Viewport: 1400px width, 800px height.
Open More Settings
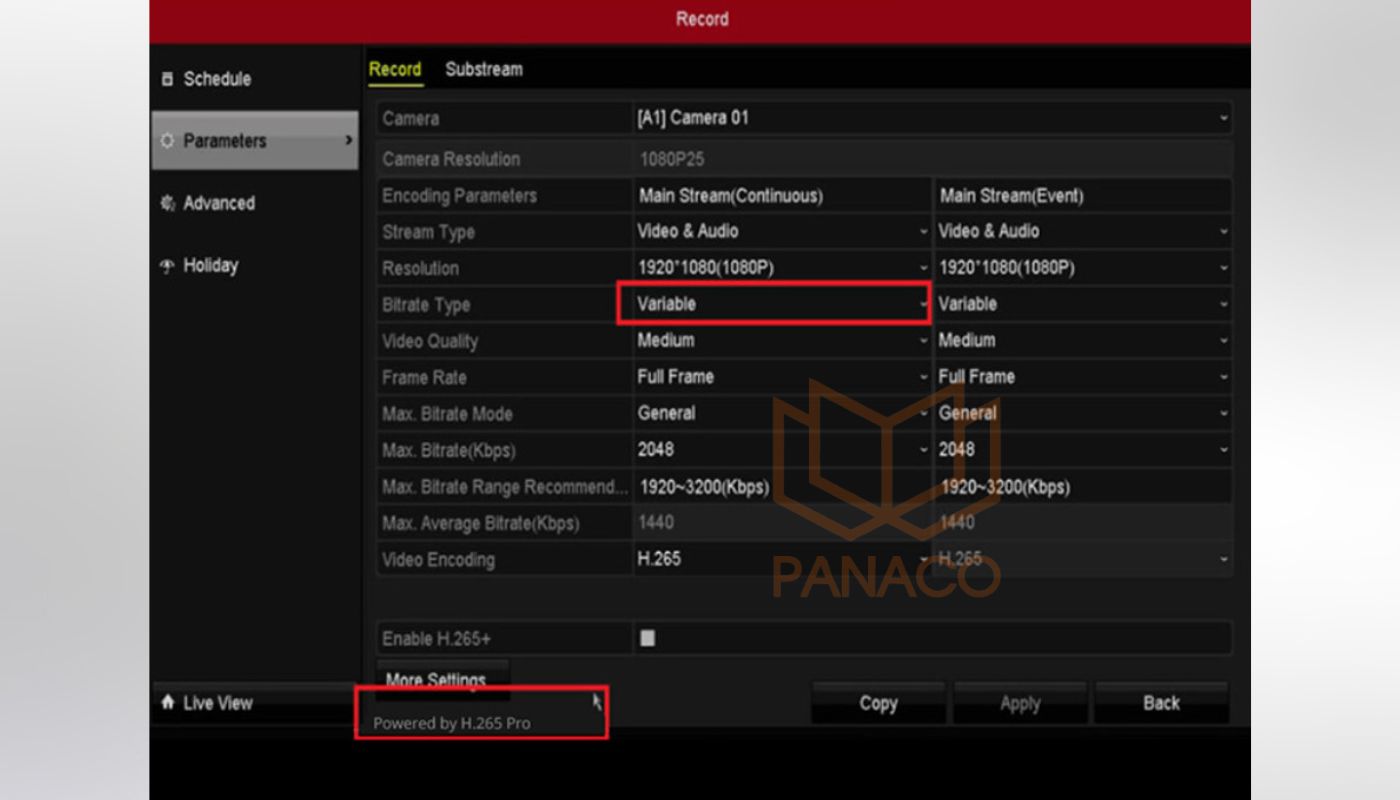tap(437, 680)
